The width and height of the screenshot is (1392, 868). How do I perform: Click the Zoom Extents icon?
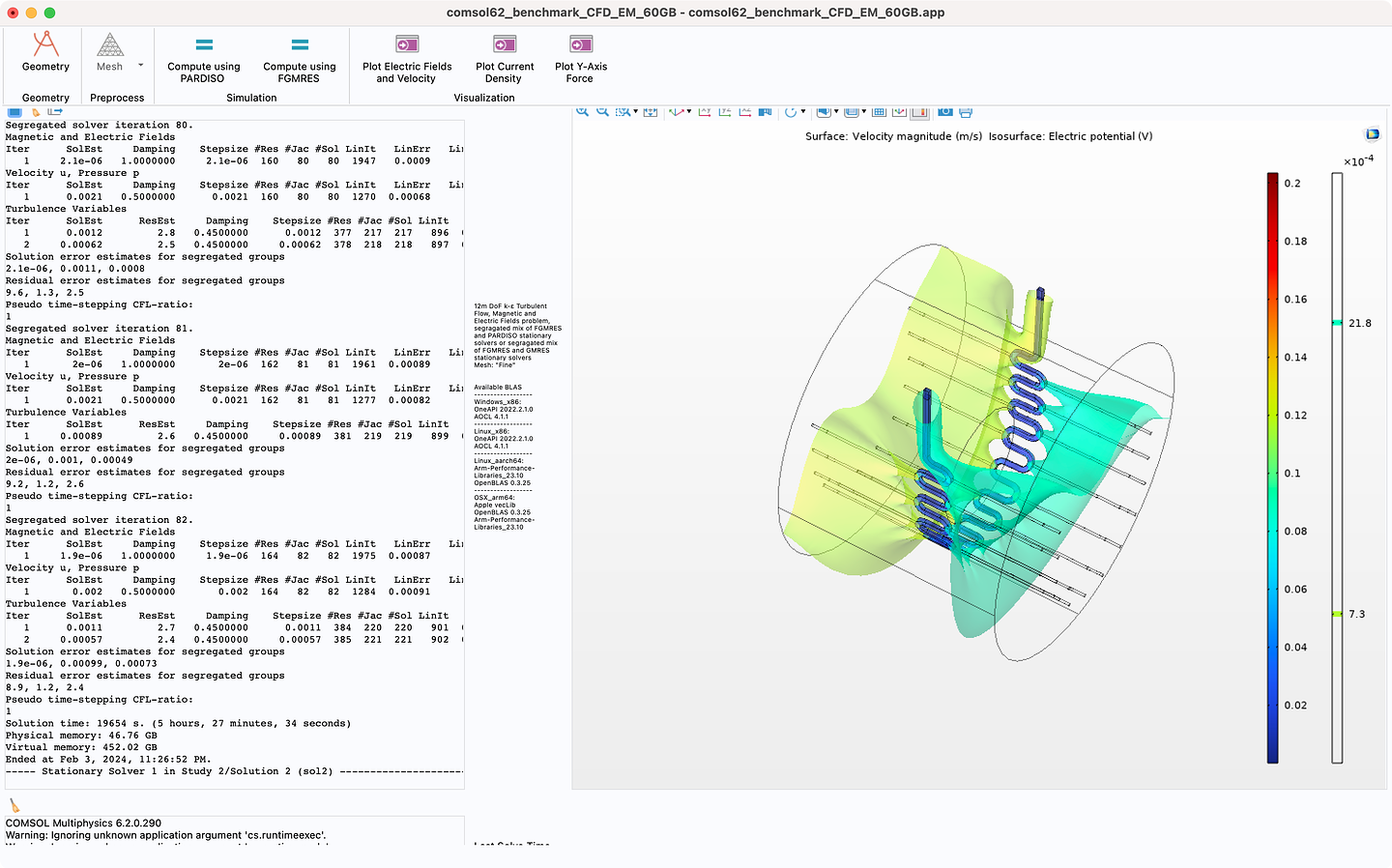(650, 112)
